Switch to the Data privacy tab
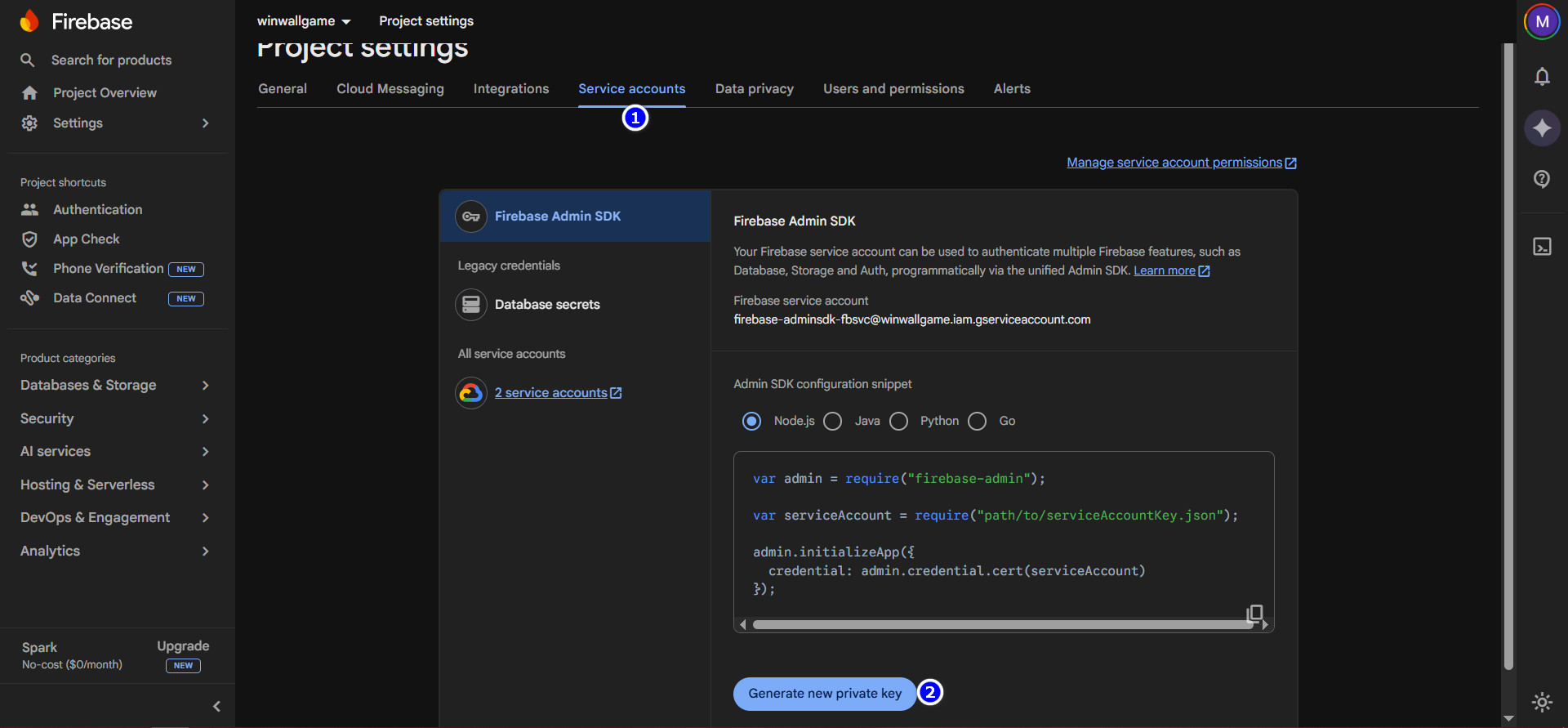 (755, 88)
